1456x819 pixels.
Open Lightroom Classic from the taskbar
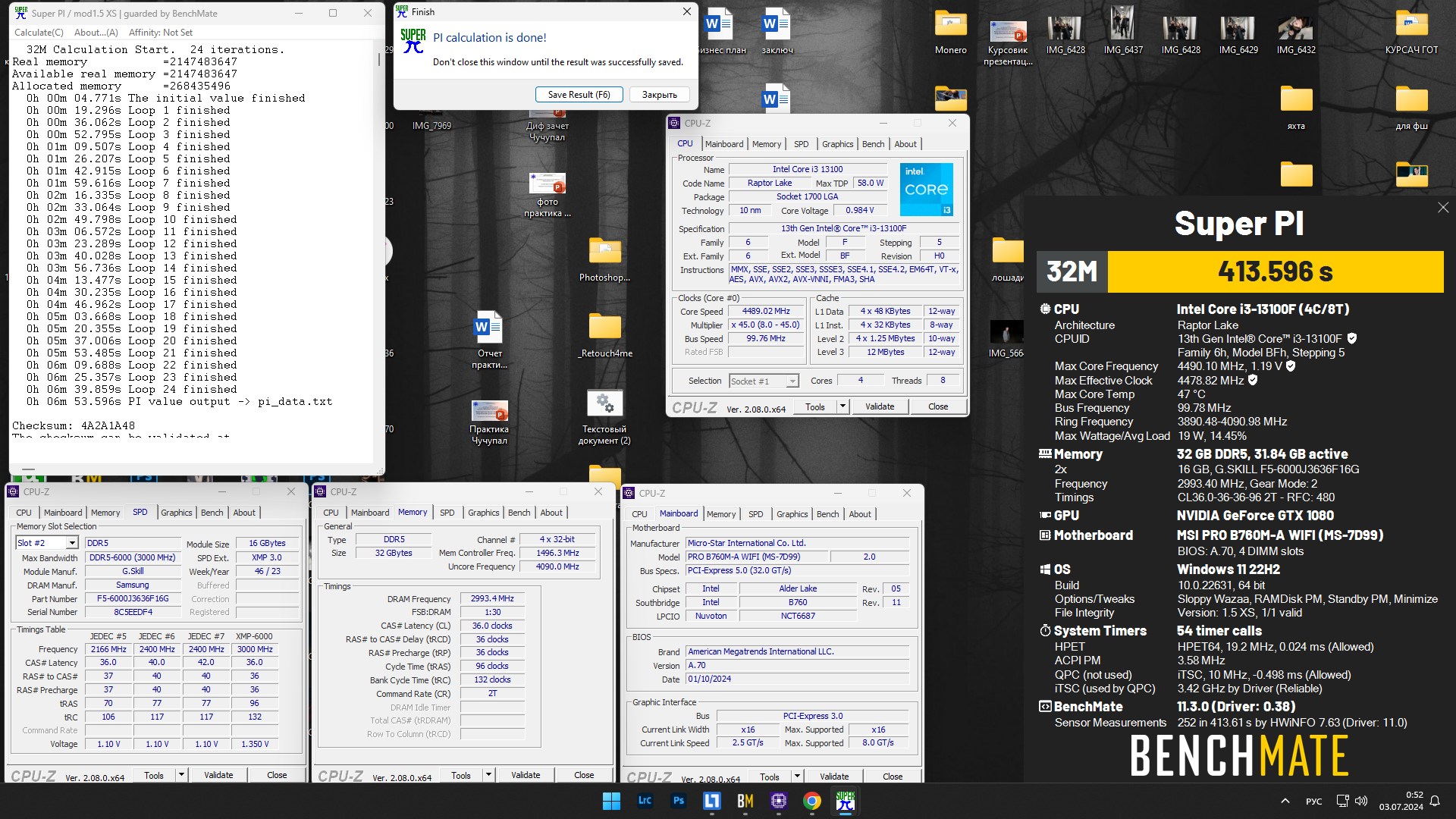tap(645, 801)
